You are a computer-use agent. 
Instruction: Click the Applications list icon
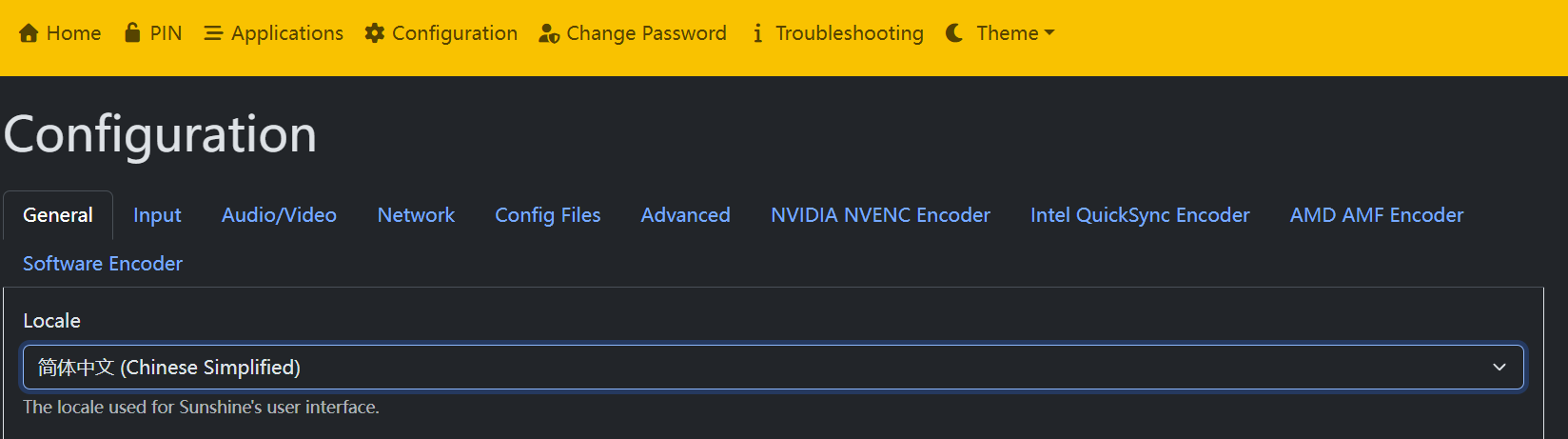(x=213, y=33)
